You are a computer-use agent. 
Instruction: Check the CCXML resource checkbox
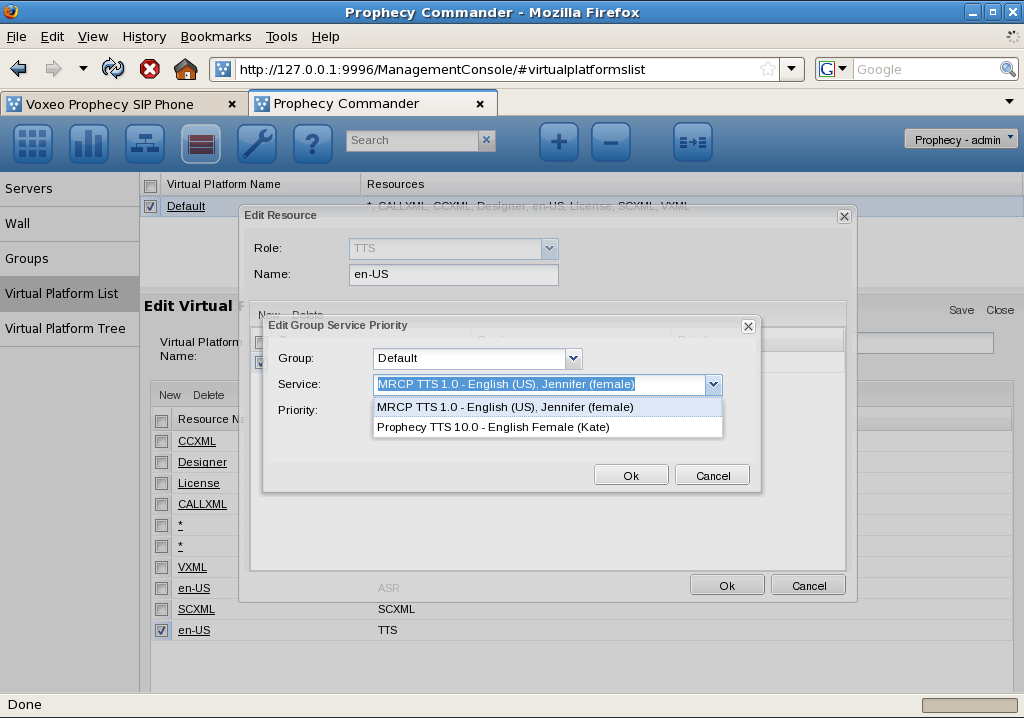tap(161, 442)
